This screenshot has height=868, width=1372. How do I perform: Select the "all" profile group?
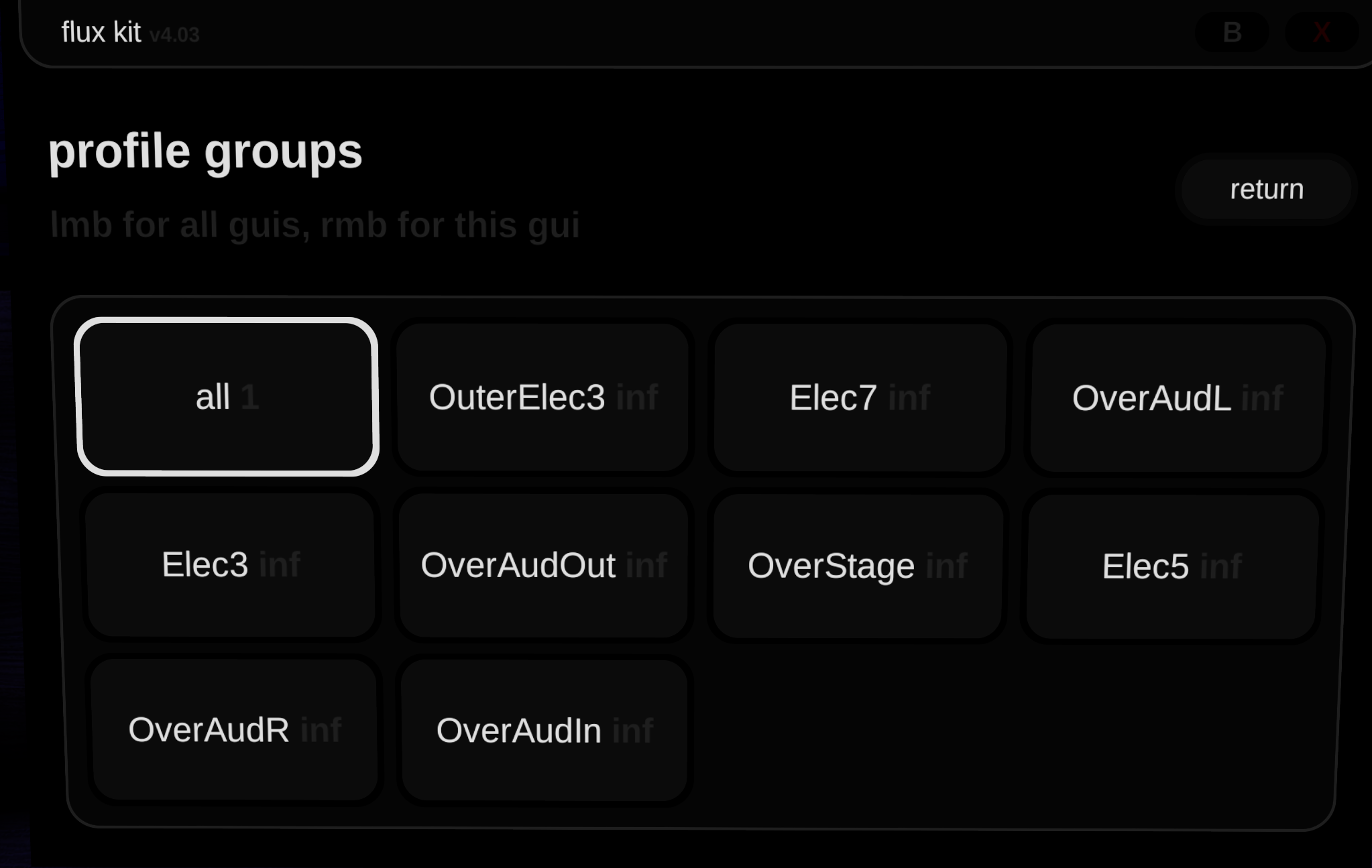[x=227, y=397]
